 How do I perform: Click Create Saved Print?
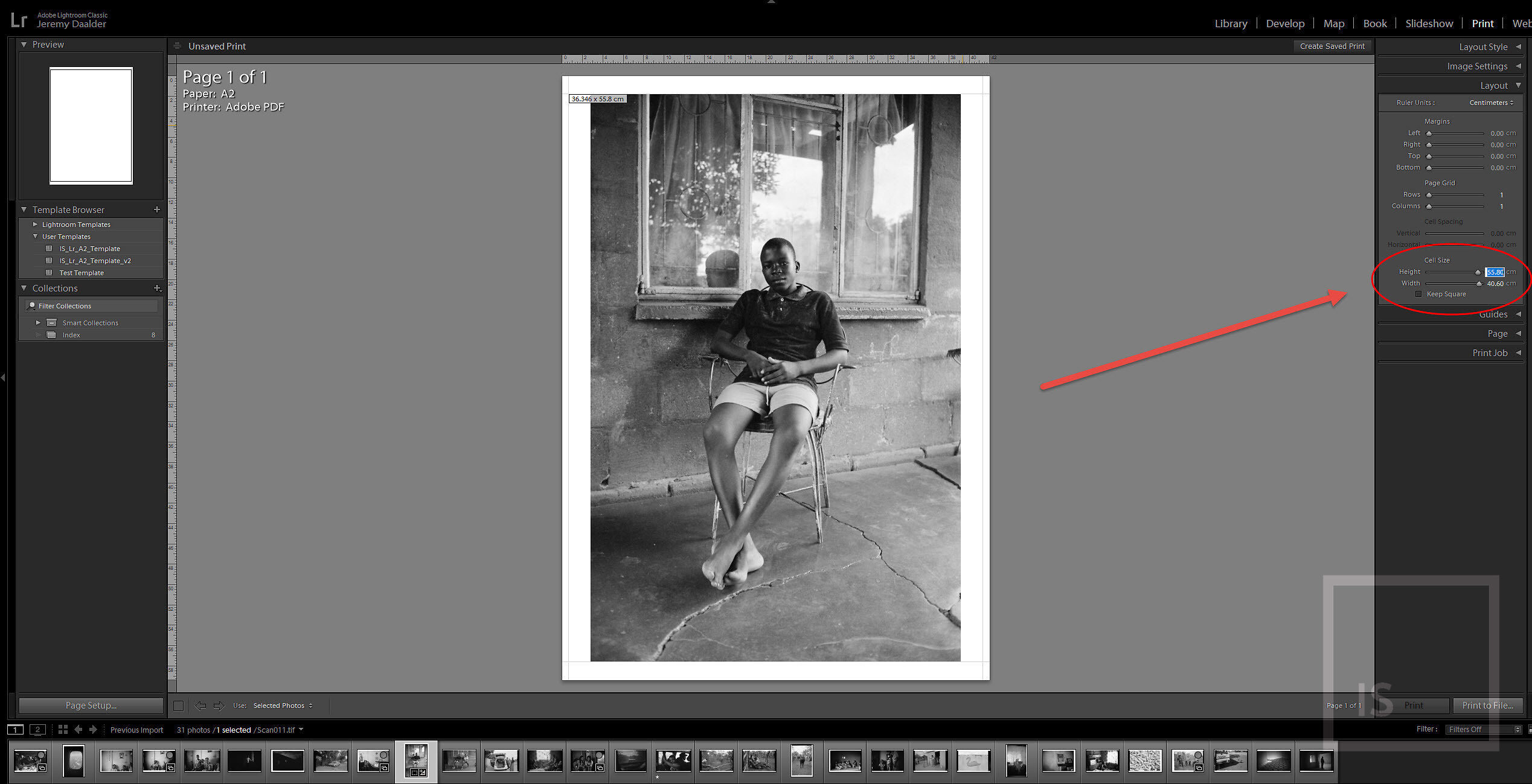pos(1332,46)
